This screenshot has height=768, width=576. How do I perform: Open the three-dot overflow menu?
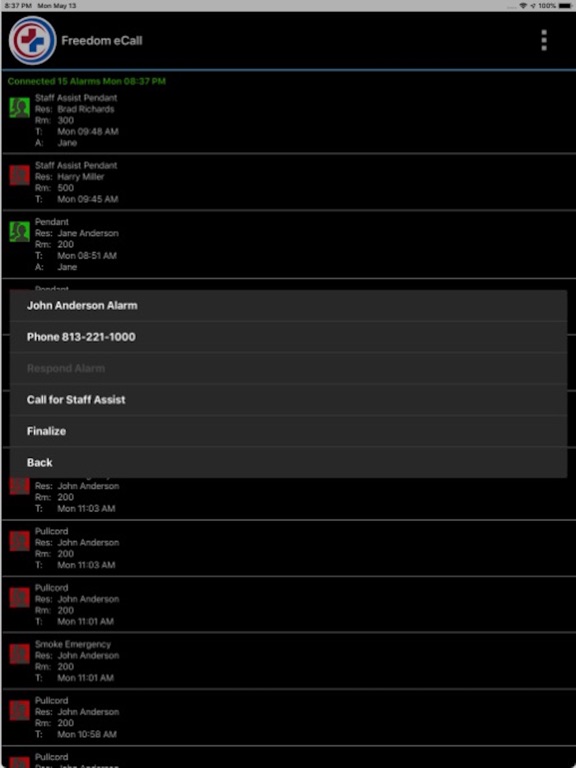point(544,40)
